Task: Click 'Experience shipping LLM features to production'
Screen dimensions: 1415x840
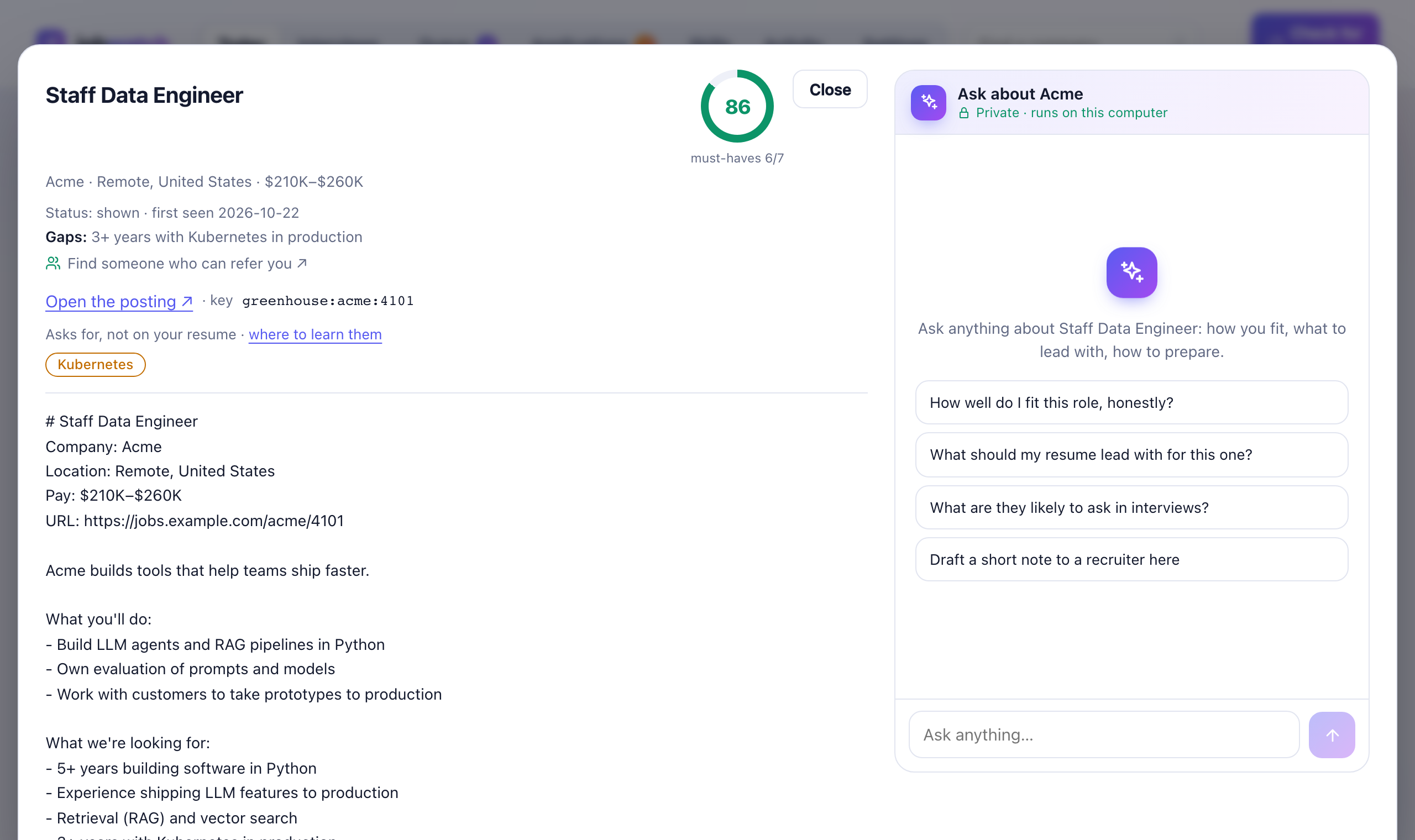Action: click(222, 792)
